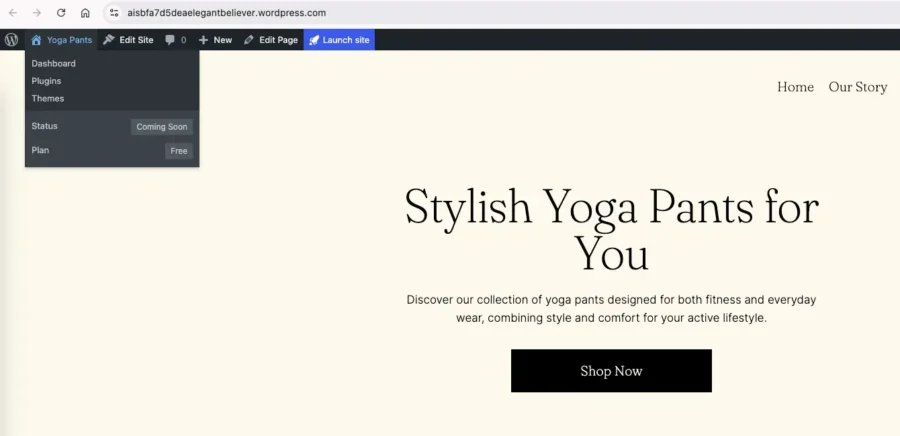Click the plus icon beside New
The height and width of the screenshot is (436, 900).
click(203, 40)
